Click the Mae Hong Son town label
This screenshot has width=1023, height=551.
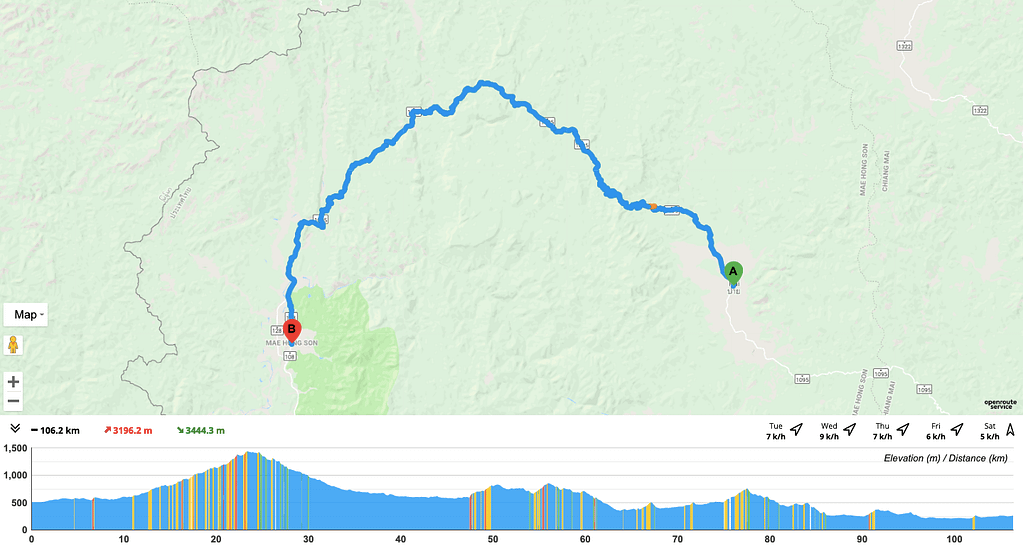pos(292,343)
